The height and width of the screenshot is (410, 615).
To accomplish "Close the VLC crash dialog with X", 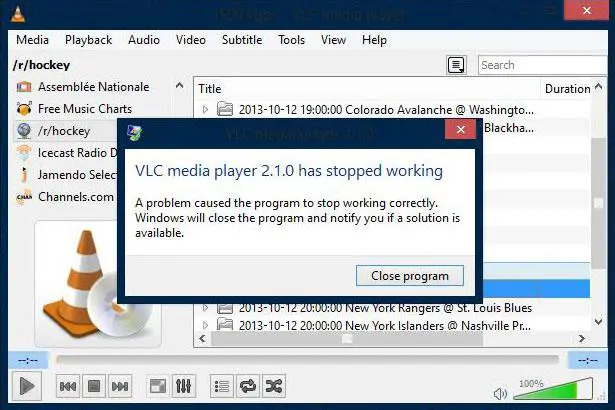I will tap(460, 129).
